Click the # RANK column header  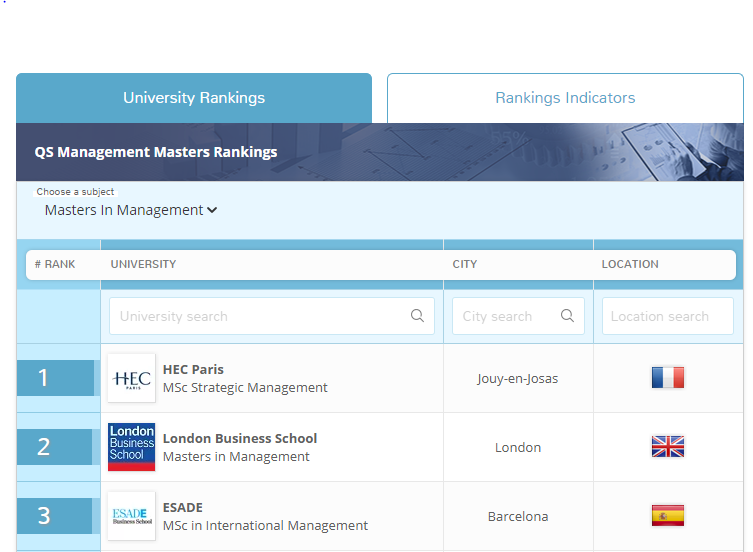[x=55, y=264]
